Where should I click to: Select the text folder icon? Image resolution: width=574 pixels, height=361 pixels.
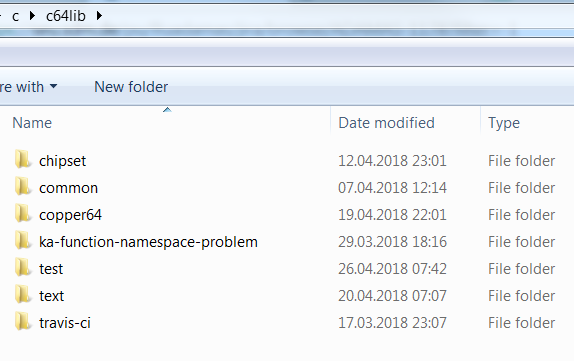click(23, 295)
